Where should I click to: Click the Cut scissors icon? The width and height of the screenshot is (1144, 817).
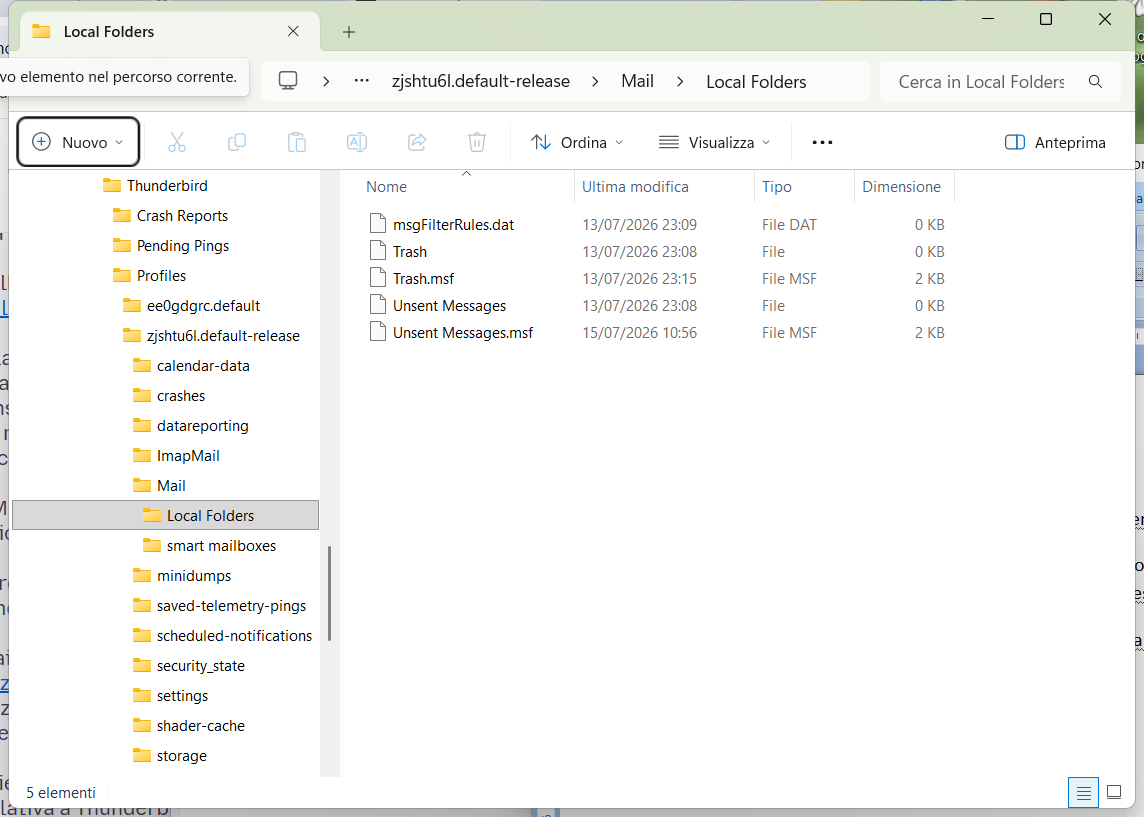click(177, 142)
